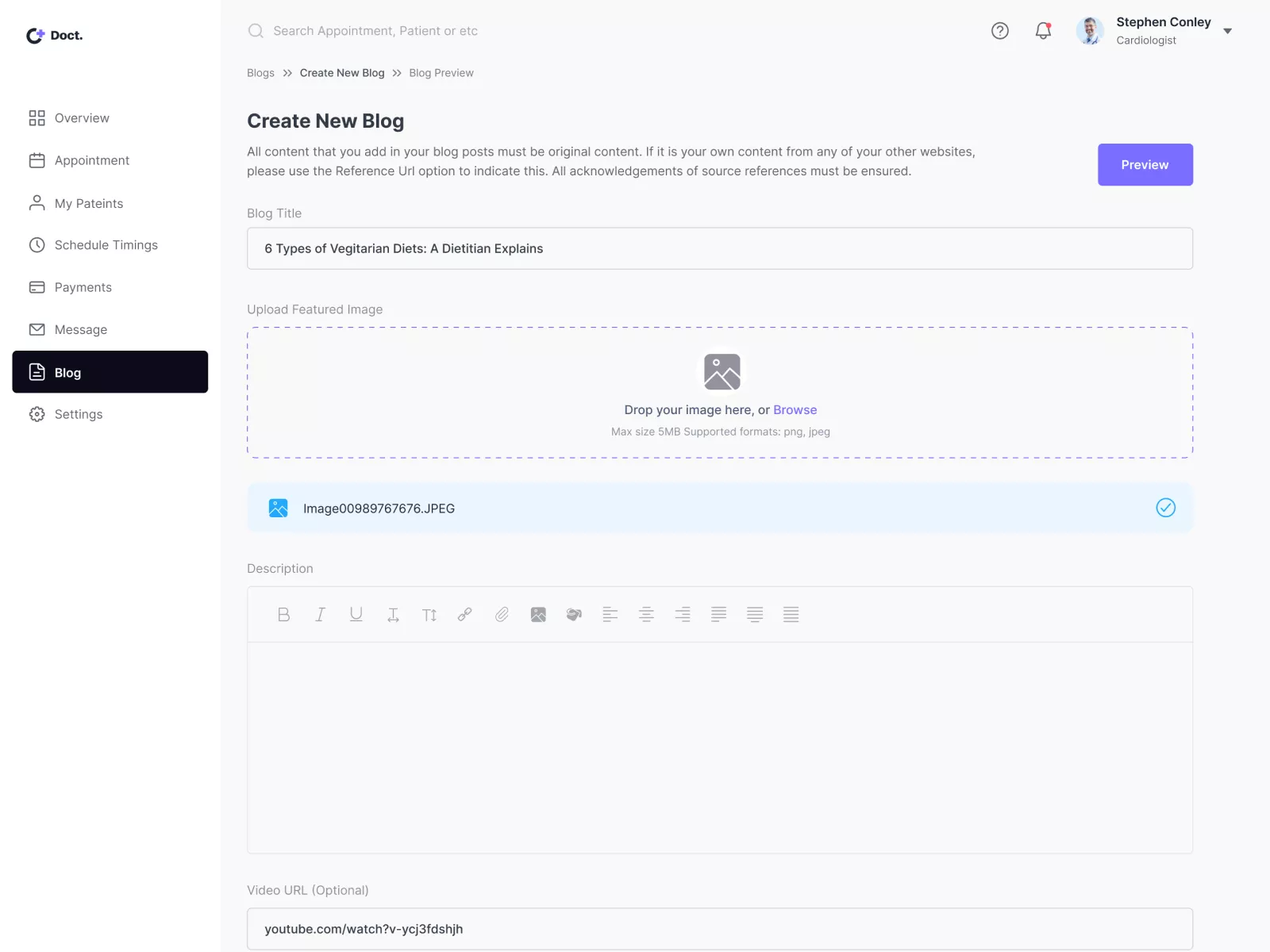This screenshot has width=1270, height=952.
Task: Justify text with last line centered
Action: [755, 615]
